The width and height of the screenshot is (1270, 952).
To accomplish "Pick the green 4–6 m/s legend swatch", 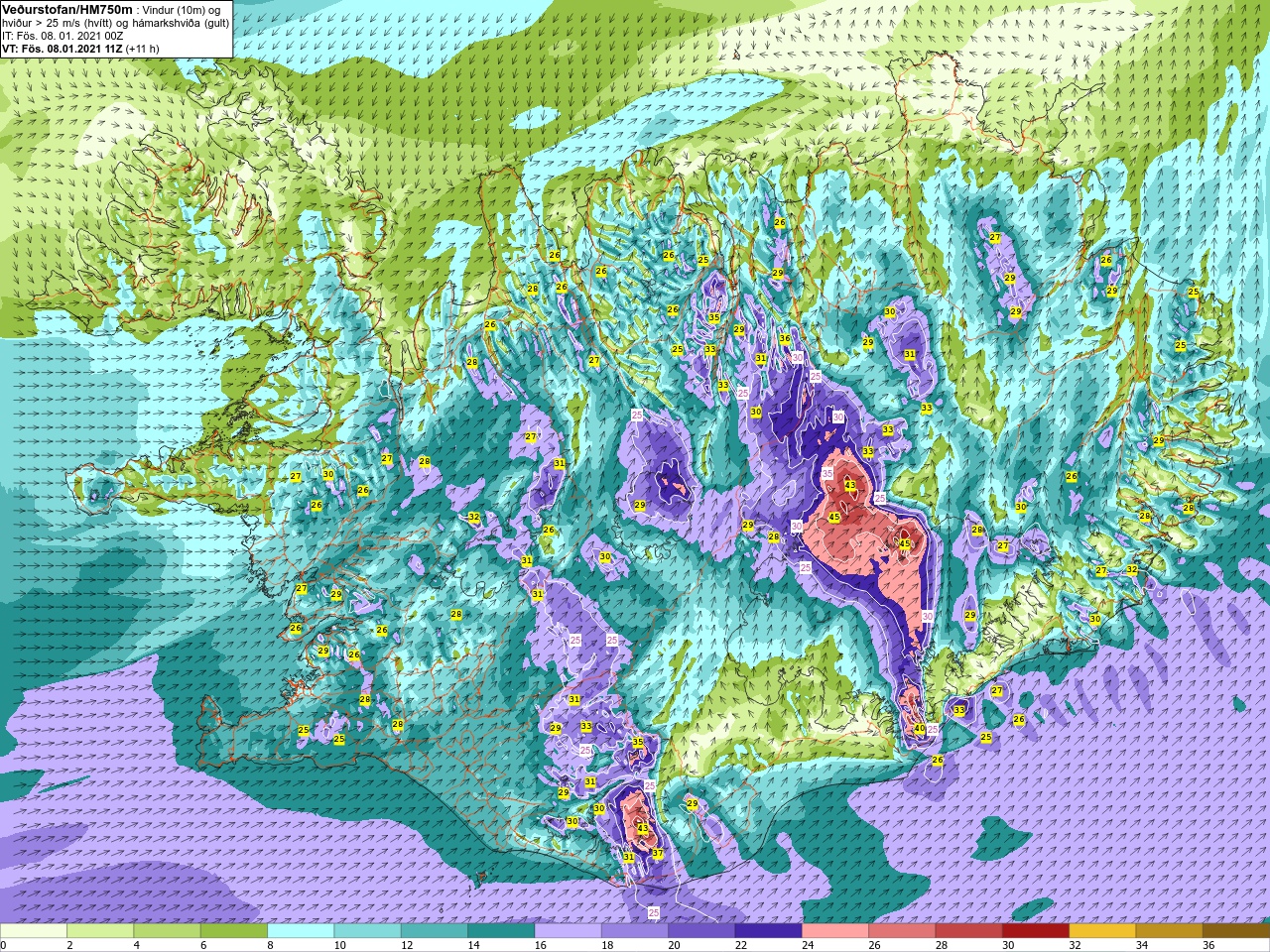I will (167, 931).
